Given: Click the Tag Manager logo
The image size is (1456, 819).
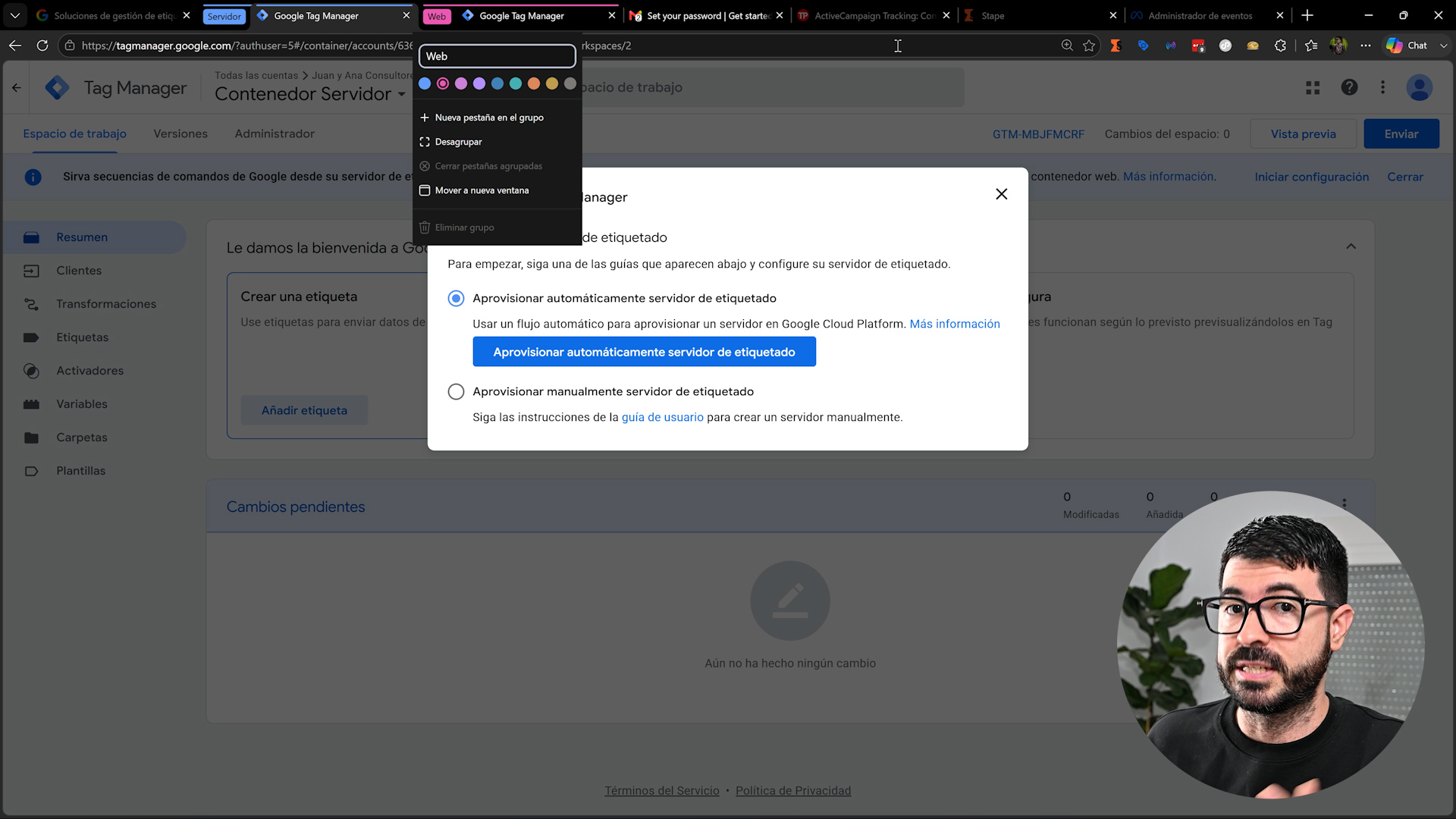Looking at the screenshot, I should coord(57,88).
